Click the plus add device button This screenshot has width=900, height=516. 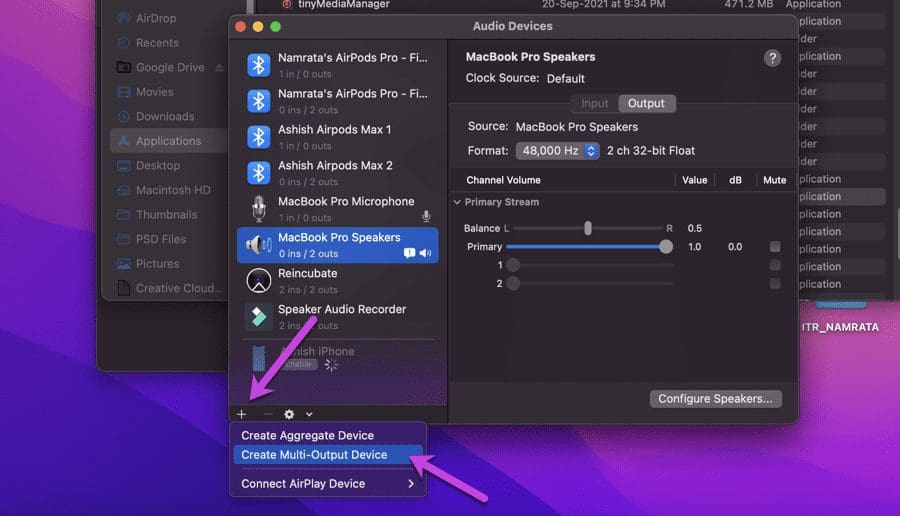click(242, 414)
